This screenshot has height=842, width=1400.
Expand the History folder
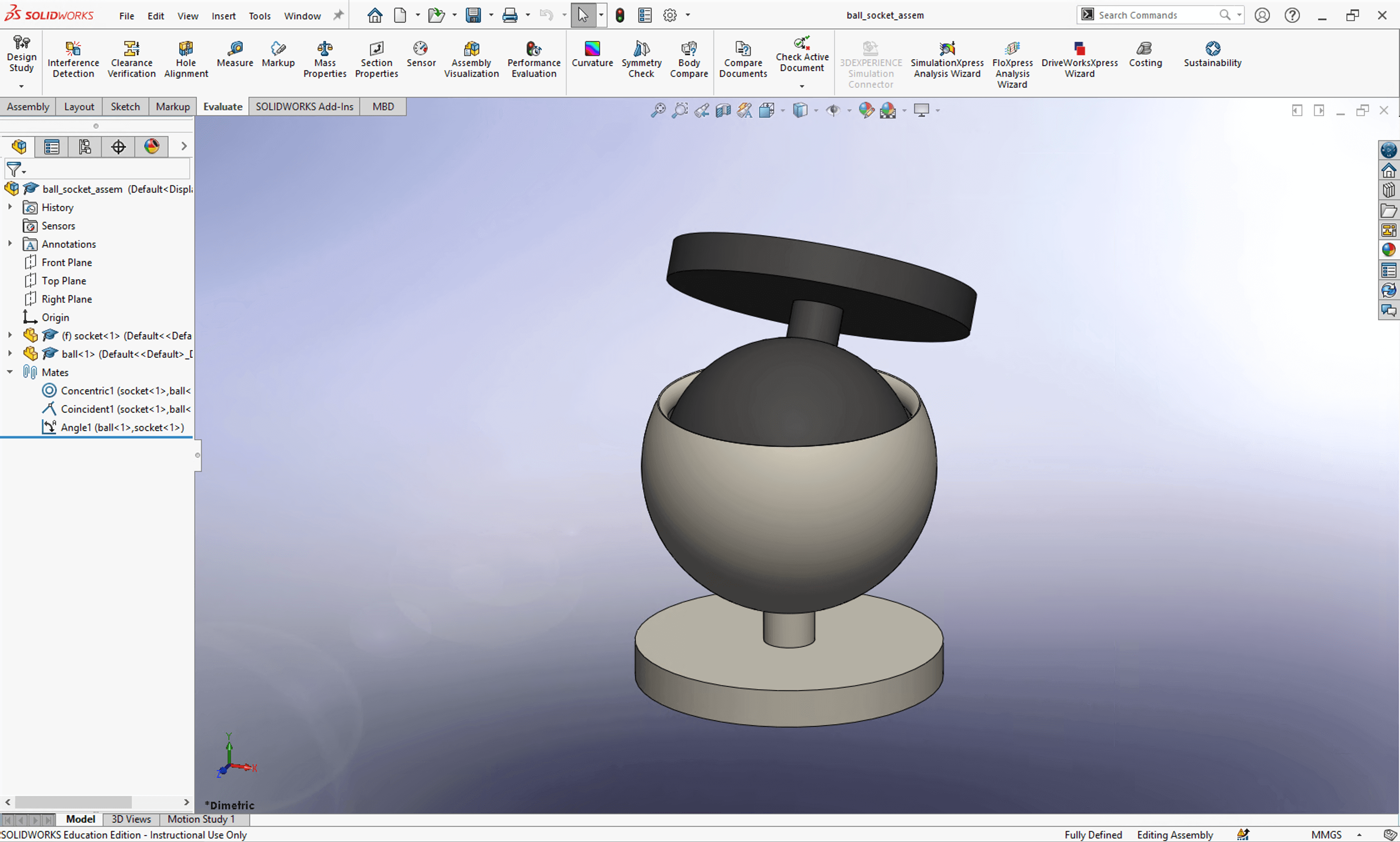pyautogui.click(x=10, y=207)
